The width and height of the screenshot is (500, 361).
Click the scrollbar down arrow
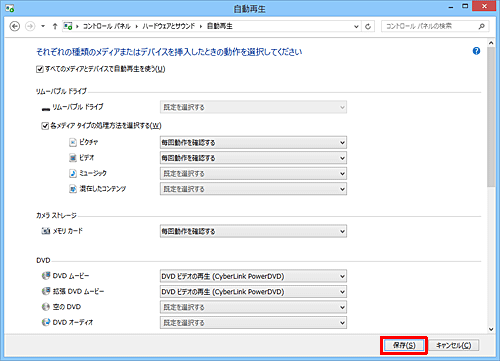point(491,329)
